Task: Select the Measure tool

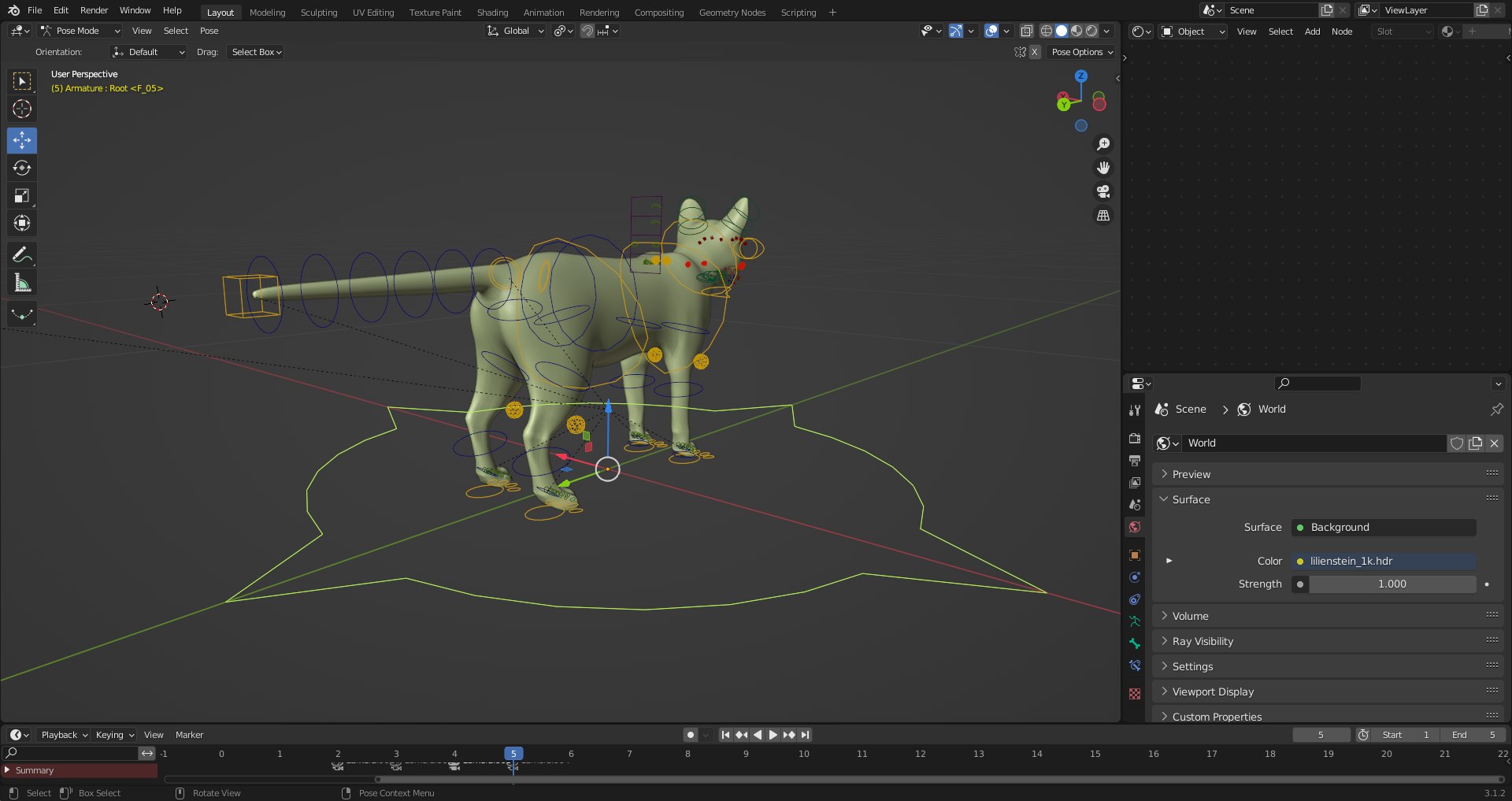Action: point(22,282)
